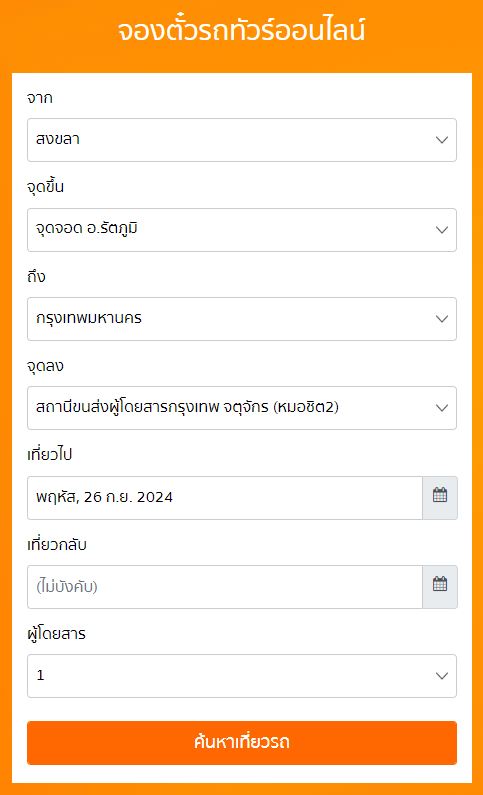
Task: Open the จาก origin province dropdown
Action: (x=242, y=140)
